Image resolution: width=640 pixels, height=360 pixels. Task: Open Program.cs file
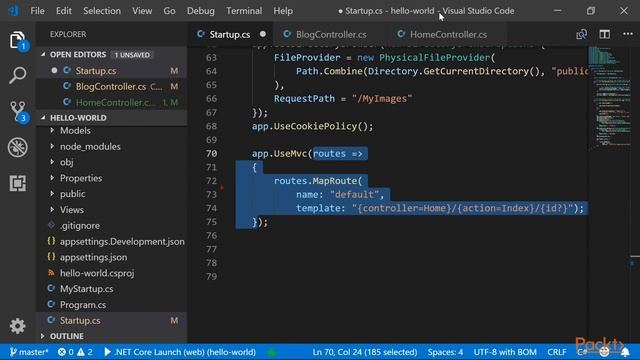(x=83, y=305)
